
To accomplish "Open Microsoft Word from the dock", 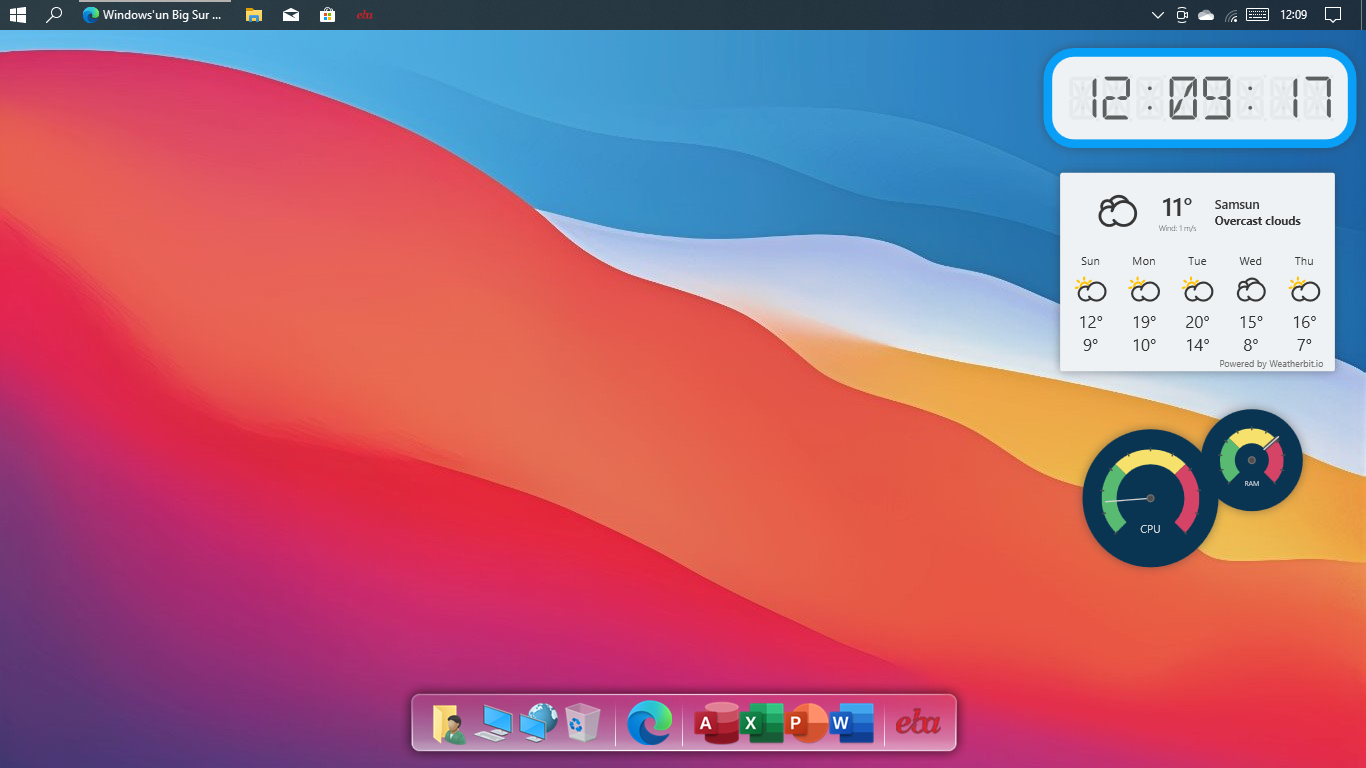I will point(851,723).
